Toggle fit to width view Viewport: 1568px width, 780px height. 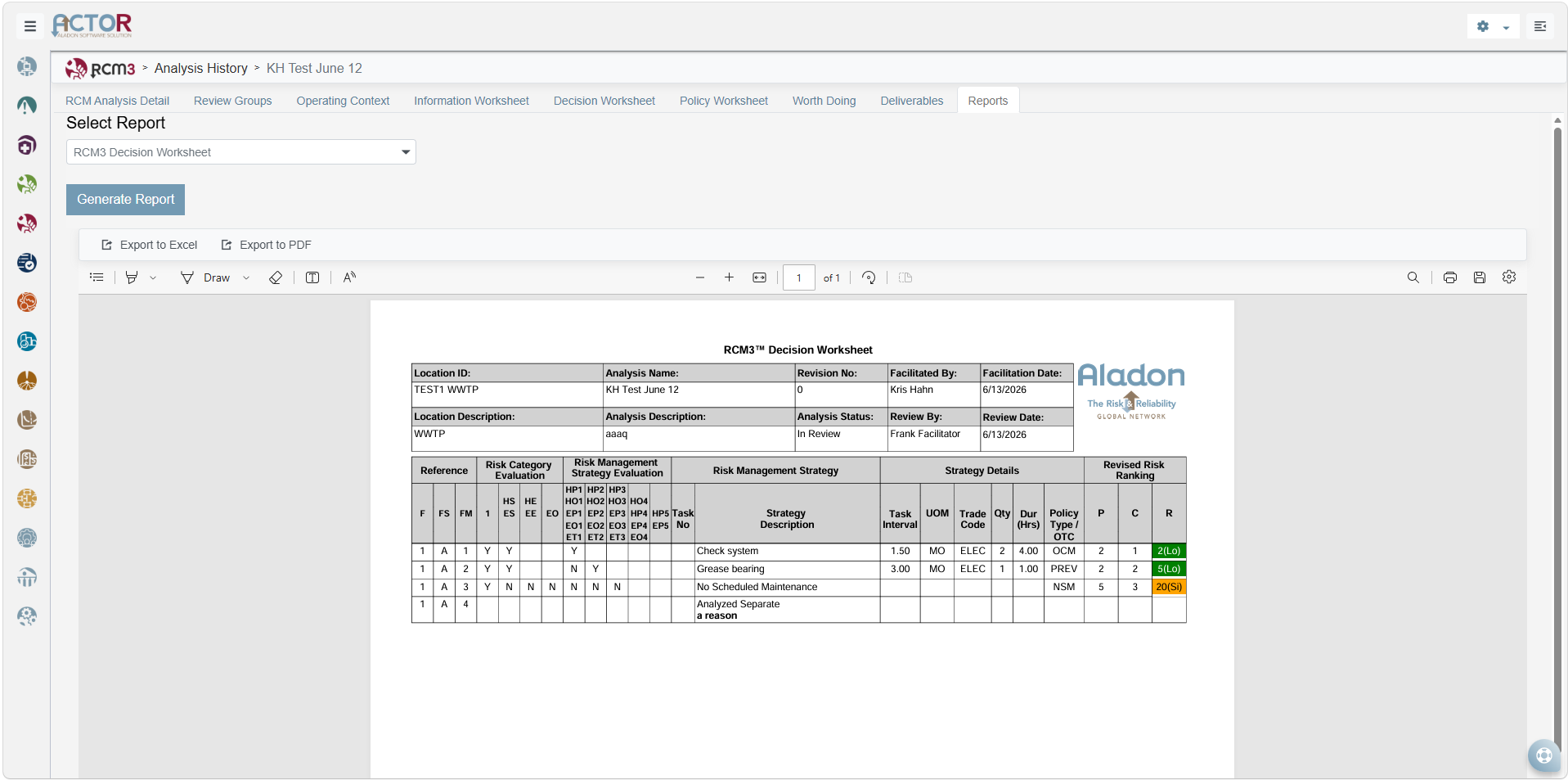point(759,277)
